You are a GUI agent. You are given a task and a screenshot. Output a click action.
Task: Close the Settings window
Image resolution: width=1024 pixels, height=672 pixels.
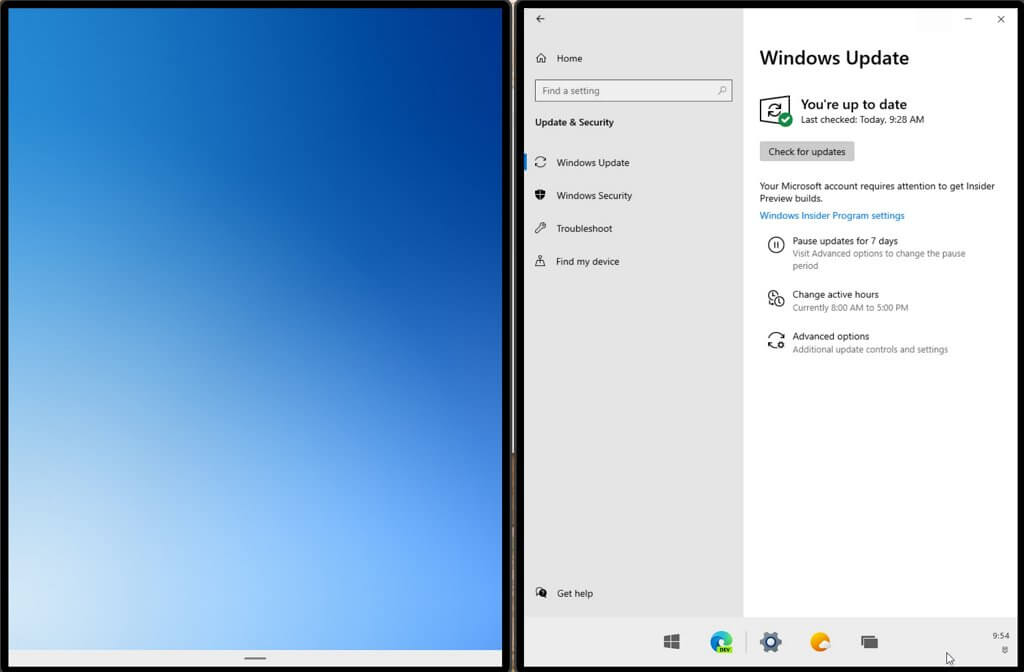[x=1001, y=20]
